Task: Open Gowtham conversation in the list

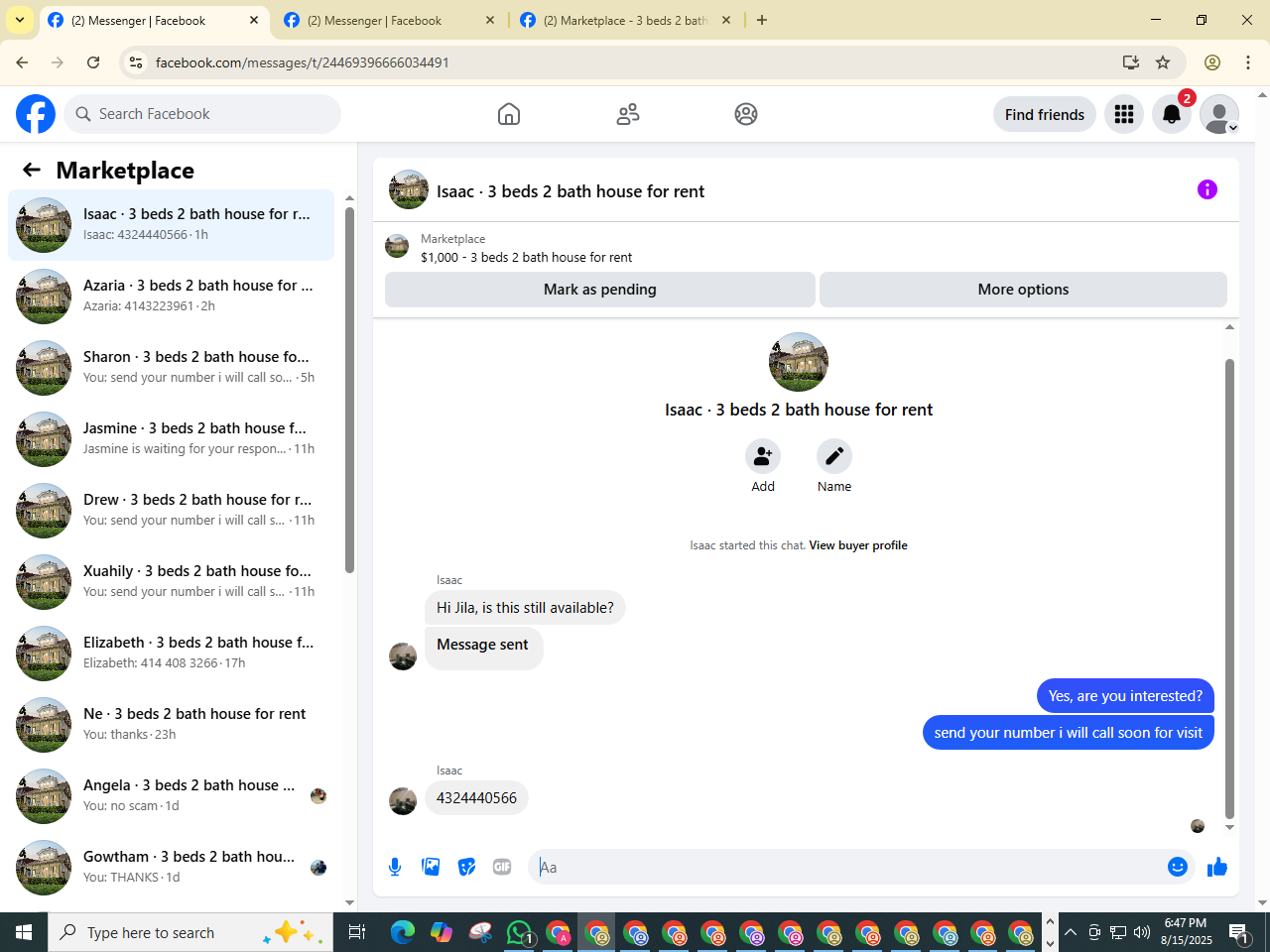Action: 171,868
